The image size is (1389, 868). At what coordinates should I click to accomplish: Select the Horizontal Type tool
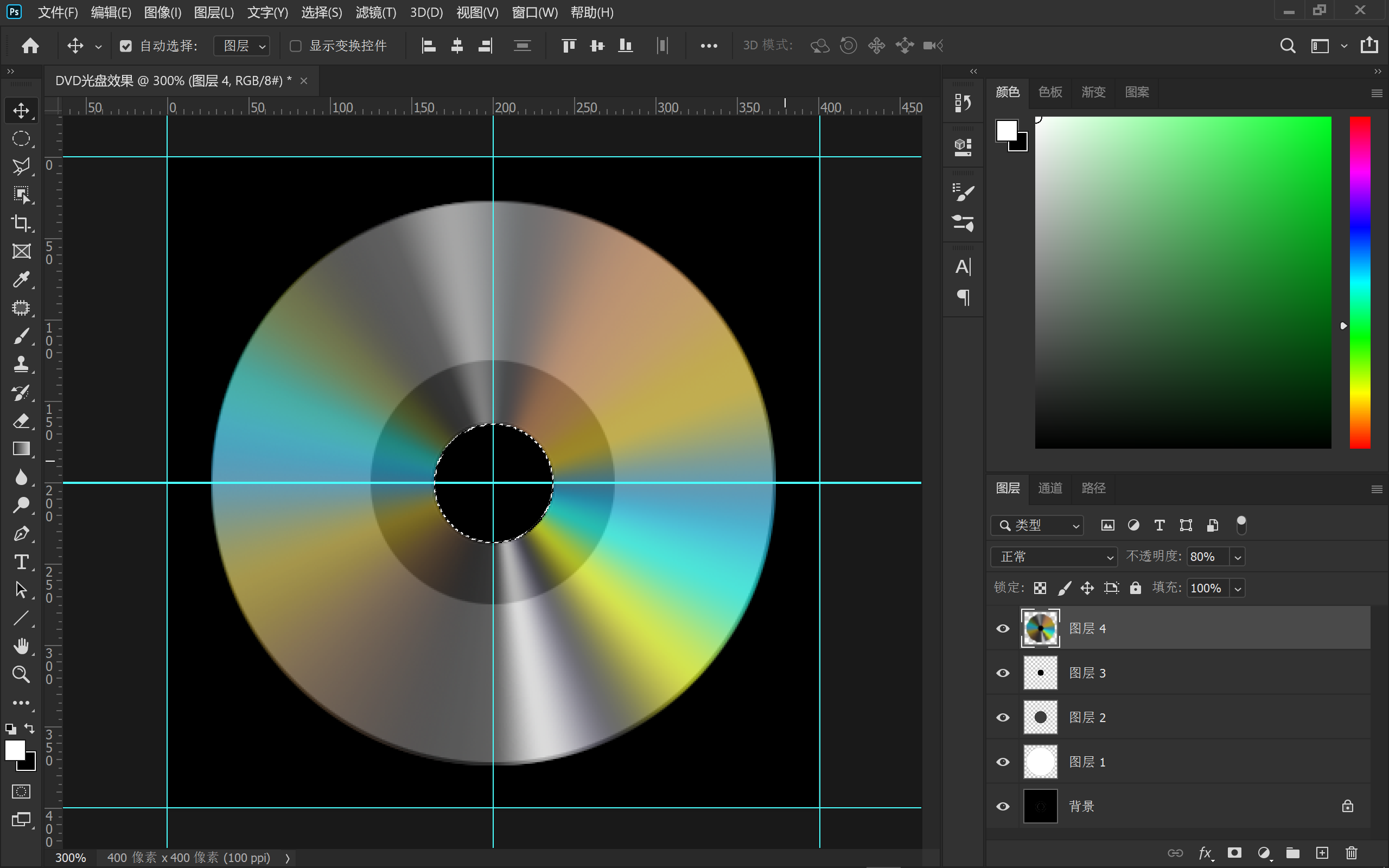21,561
